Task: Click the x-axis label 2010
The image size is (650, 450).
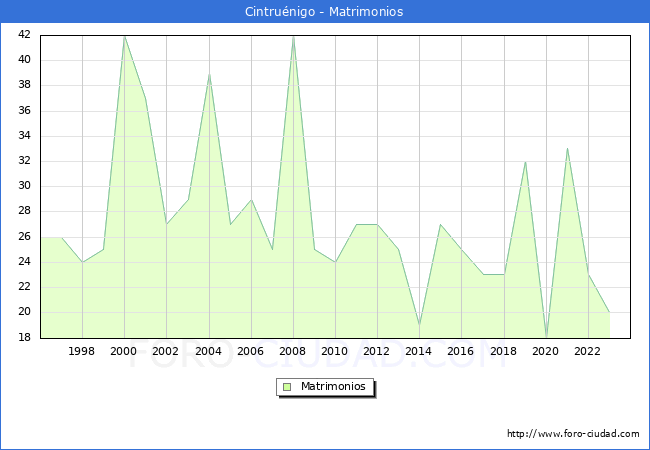Action: coord(335,351)
